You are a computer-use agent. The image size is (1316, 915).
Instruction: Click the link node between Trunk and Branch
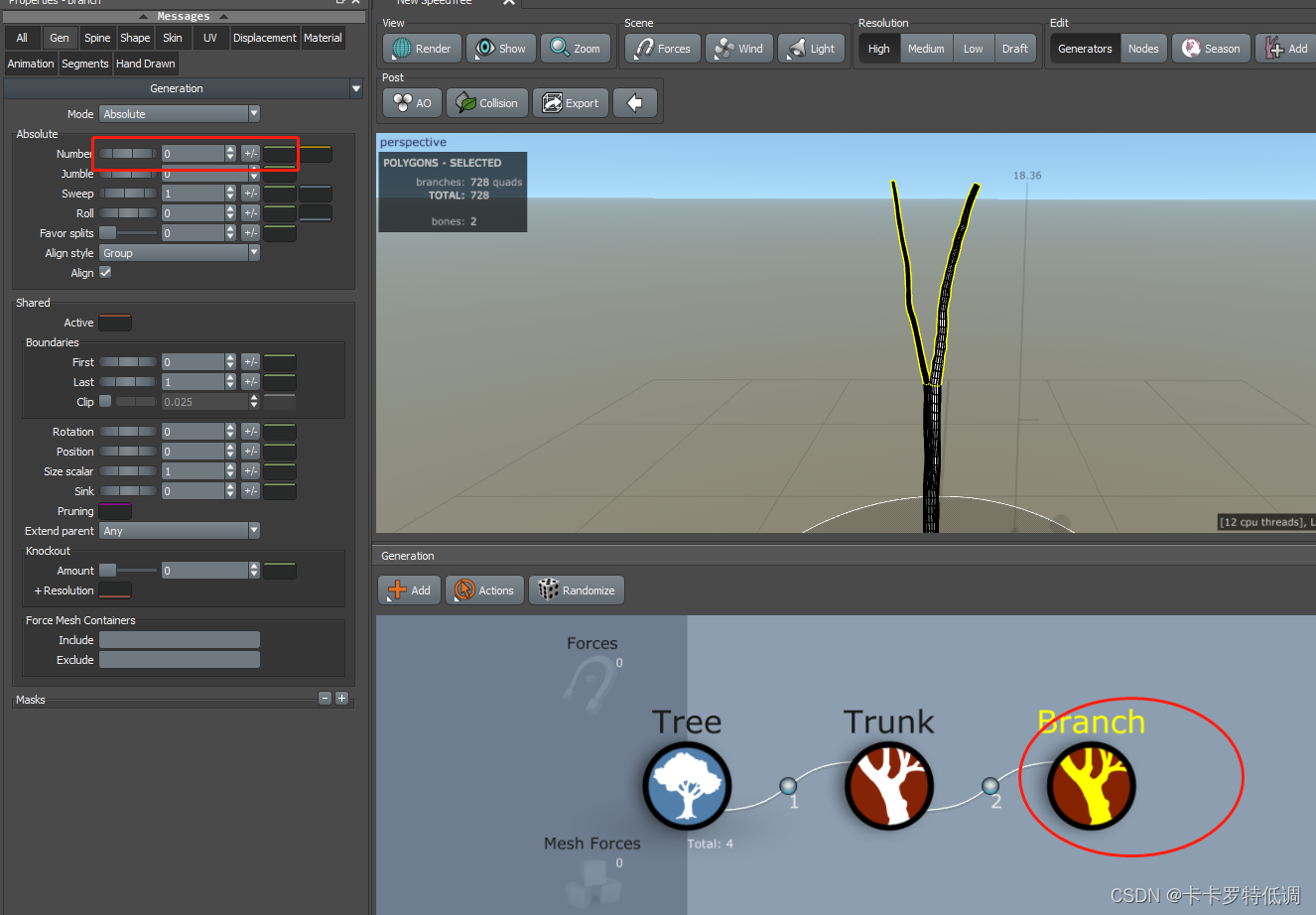coord(990,786)
